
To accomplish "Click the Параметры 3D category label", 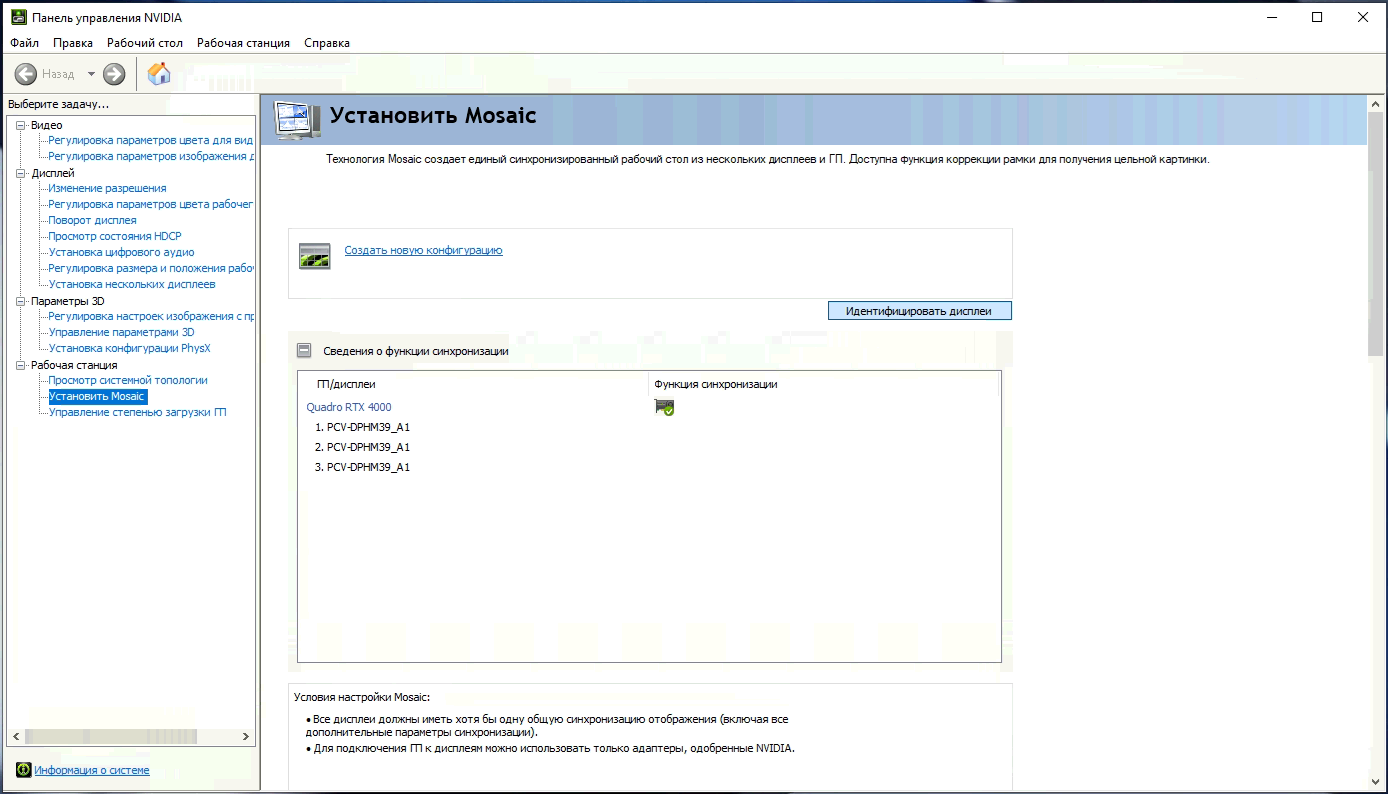I will tap(67, 301).
